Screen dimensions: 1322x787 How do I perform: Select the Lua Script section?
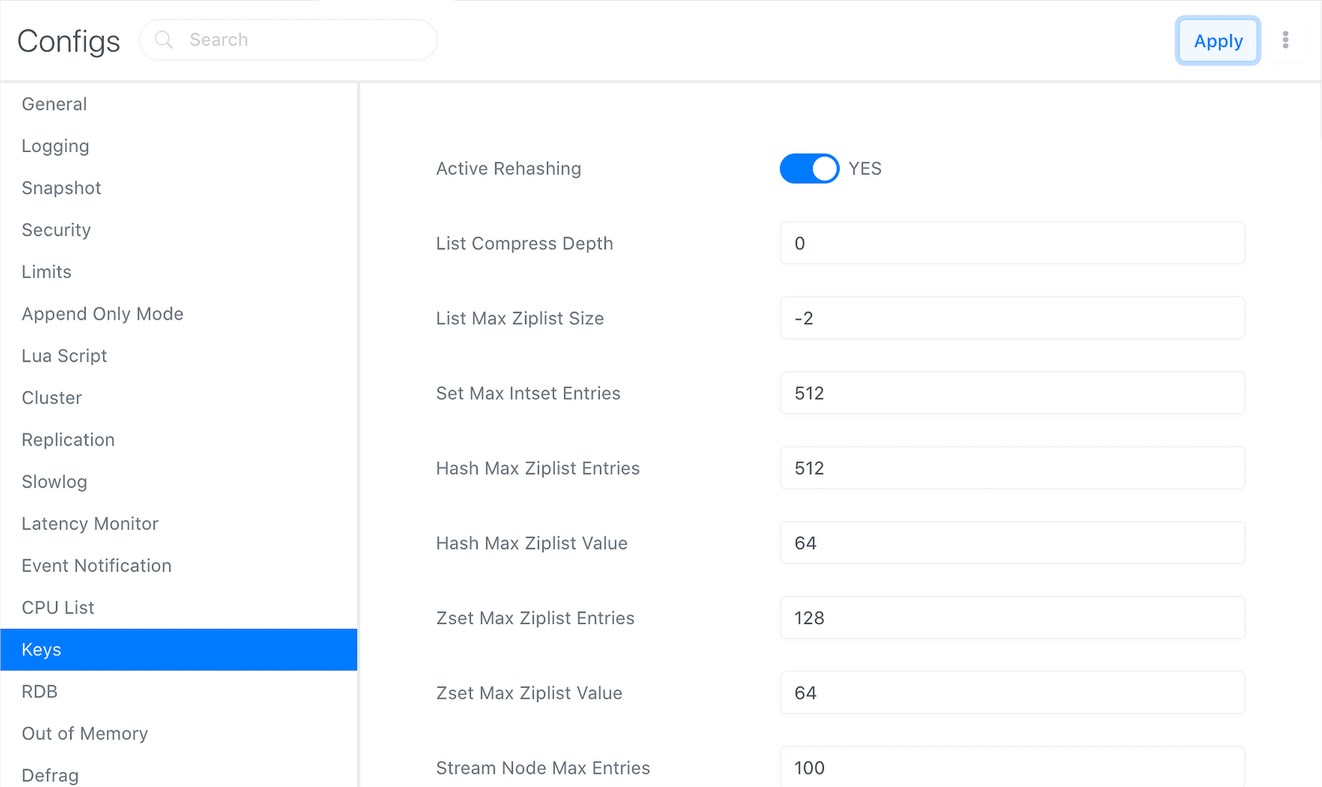(64, 356)
